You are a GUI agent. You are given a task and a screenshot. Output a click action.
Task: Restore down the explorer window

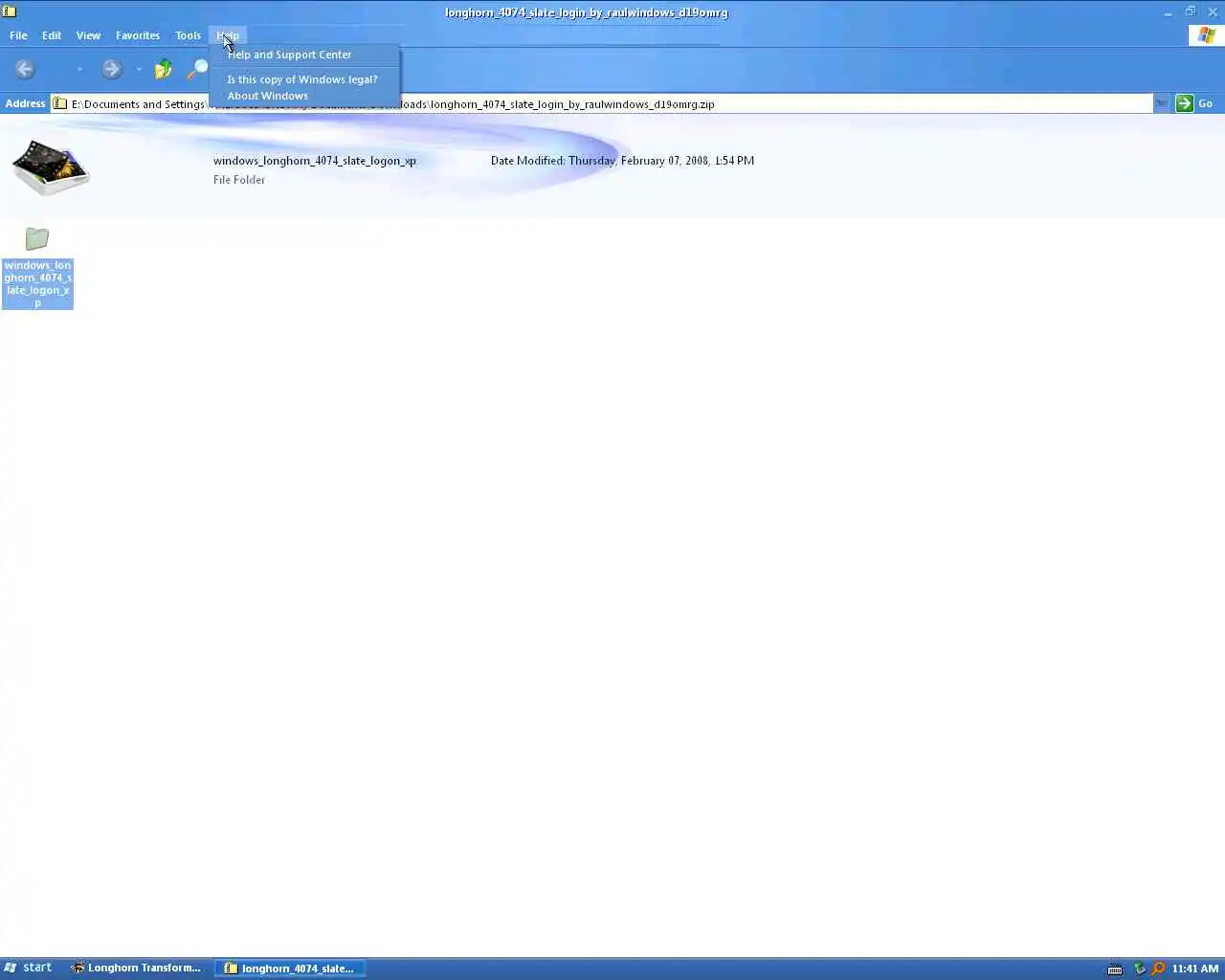1191,12
